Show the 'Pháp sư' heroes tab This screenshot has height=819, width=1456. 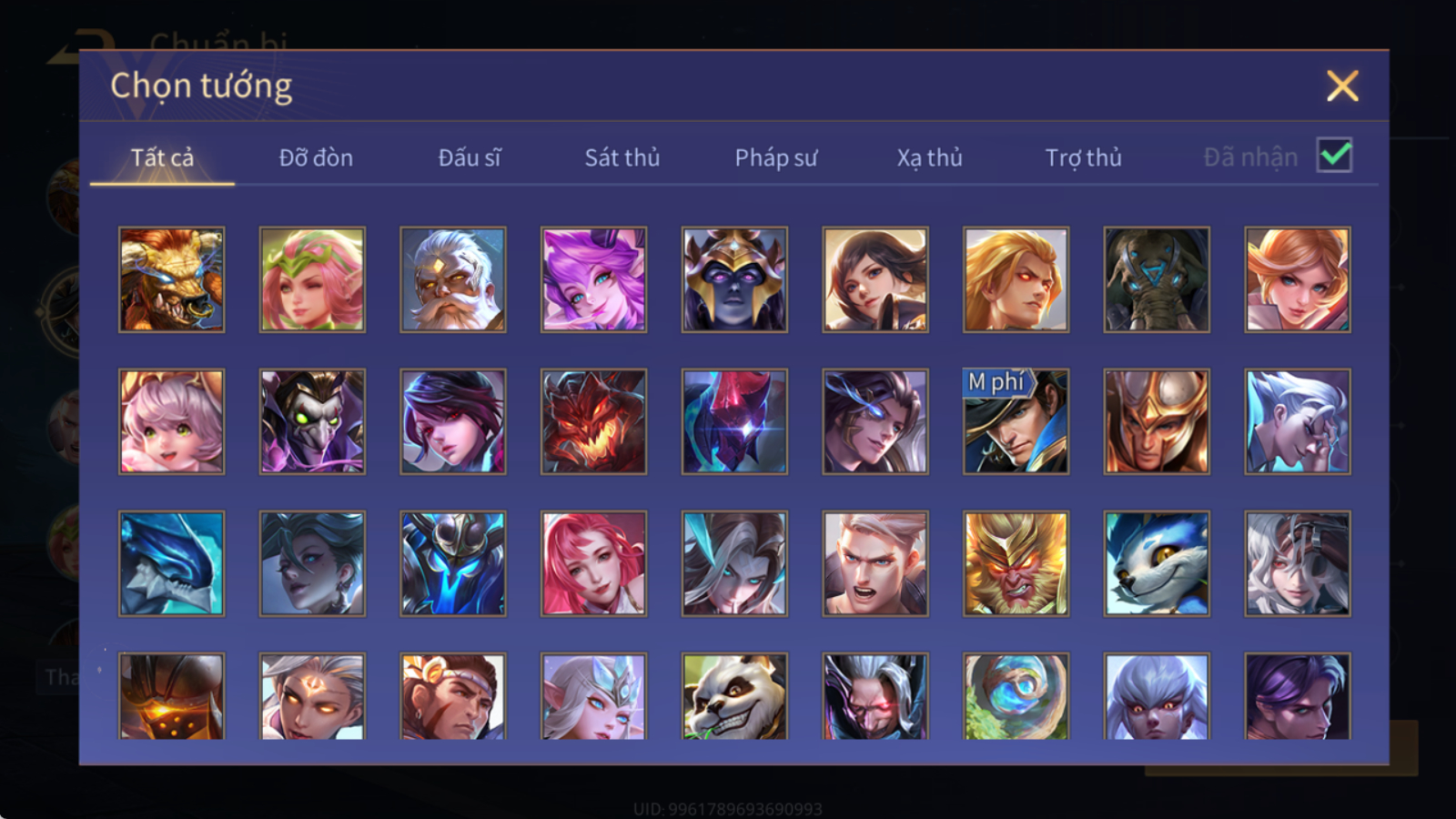click(775, 157)
